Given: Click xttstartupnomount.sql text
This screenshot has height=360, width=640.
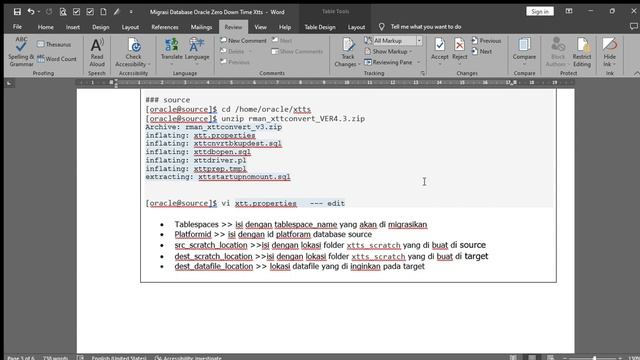Looking at the screenshot, I should [x=244, y=177].
